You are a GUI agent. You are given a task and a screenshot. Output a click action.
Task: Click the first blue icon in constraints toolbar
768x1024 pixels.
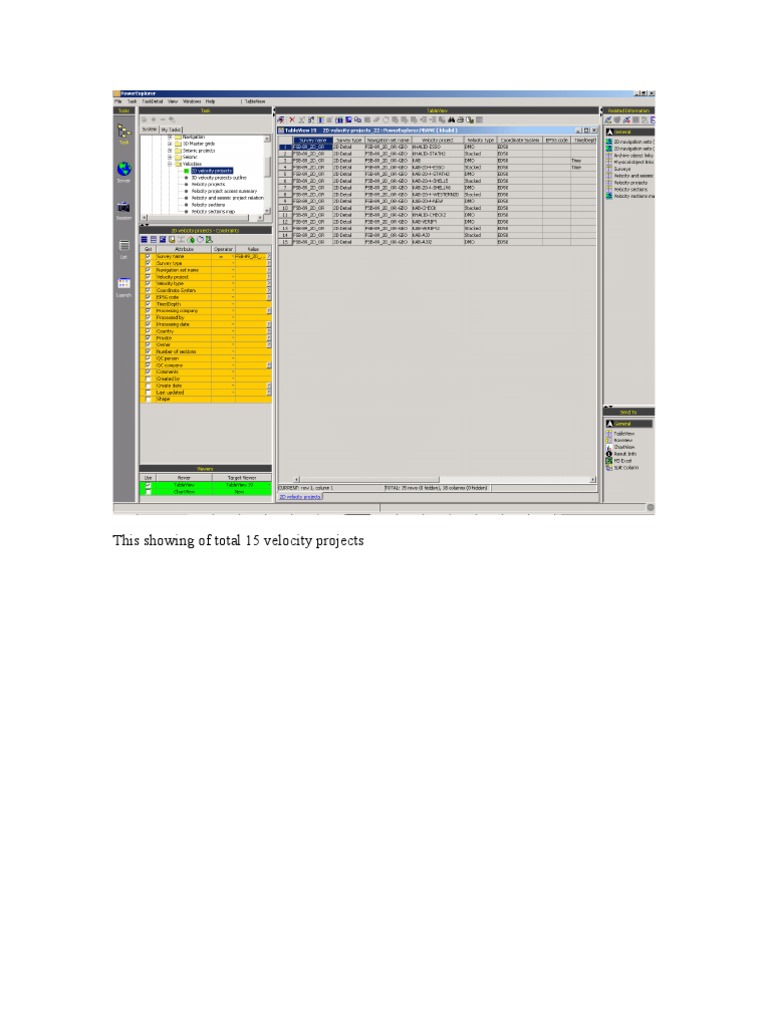pyautogui.click(x=144, y=240)
